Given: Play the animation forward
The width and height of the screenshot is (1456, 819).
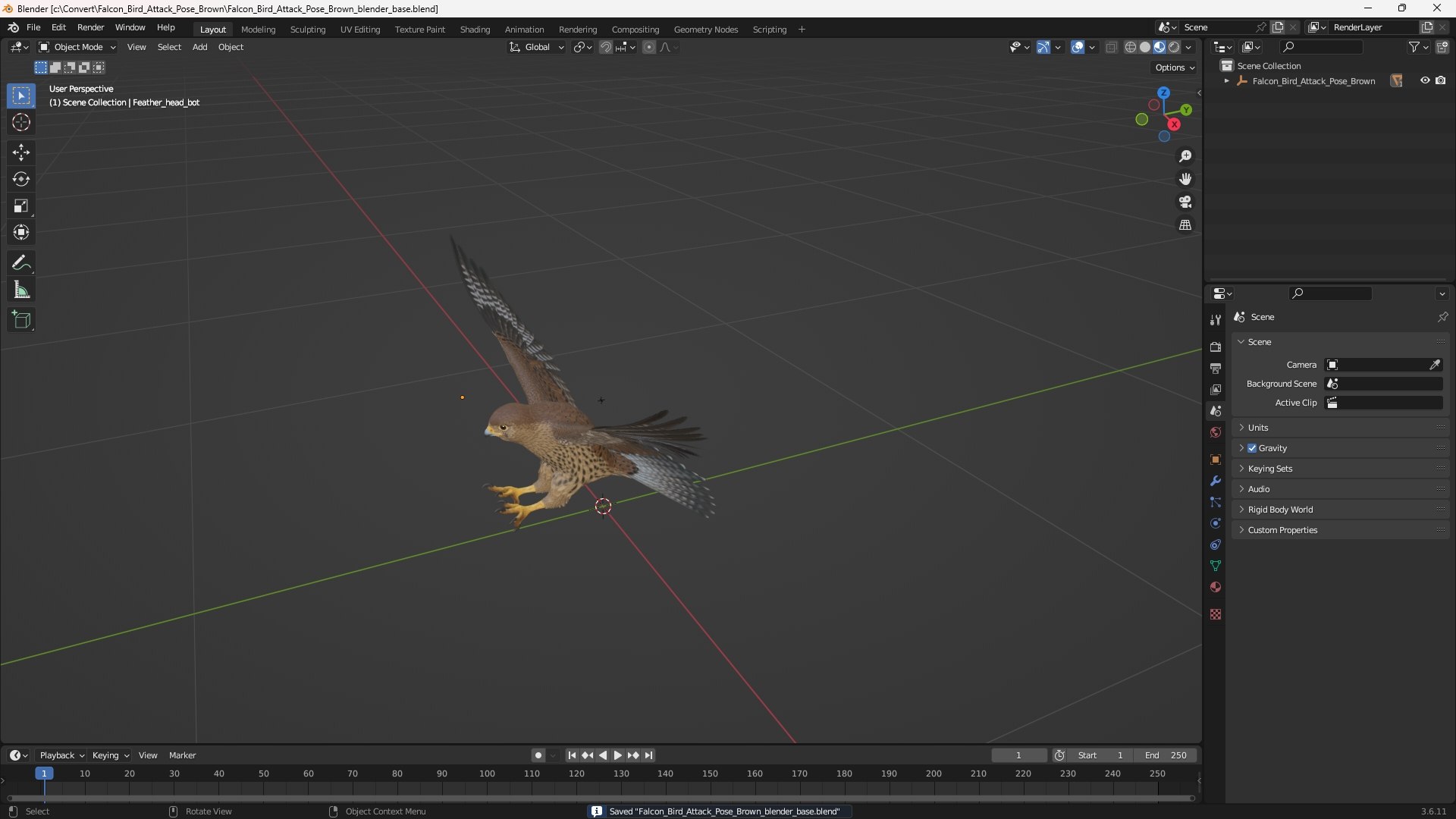Looking at the screenshot, I should pyautogui.click(x=617, y=755).
